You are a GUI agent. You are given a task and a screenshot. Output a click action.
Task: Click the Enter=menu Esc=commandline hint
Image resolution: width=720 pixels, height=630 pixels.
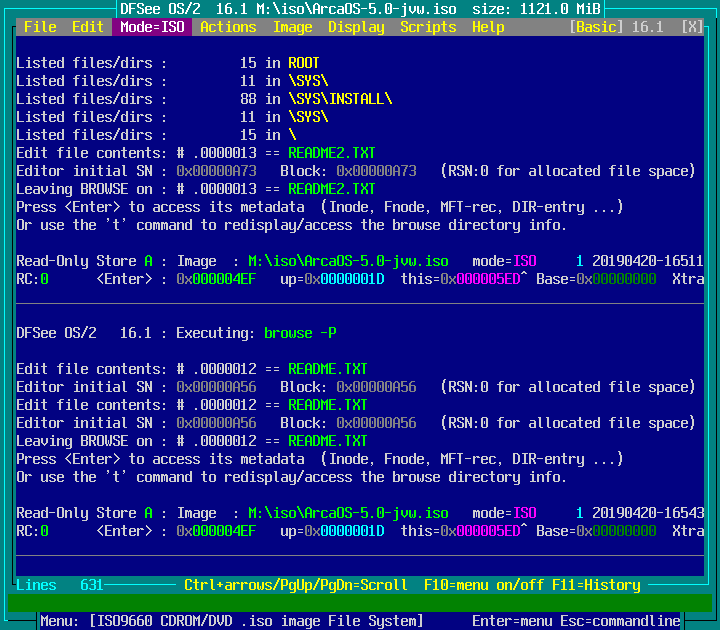click(x=576, y=621)
